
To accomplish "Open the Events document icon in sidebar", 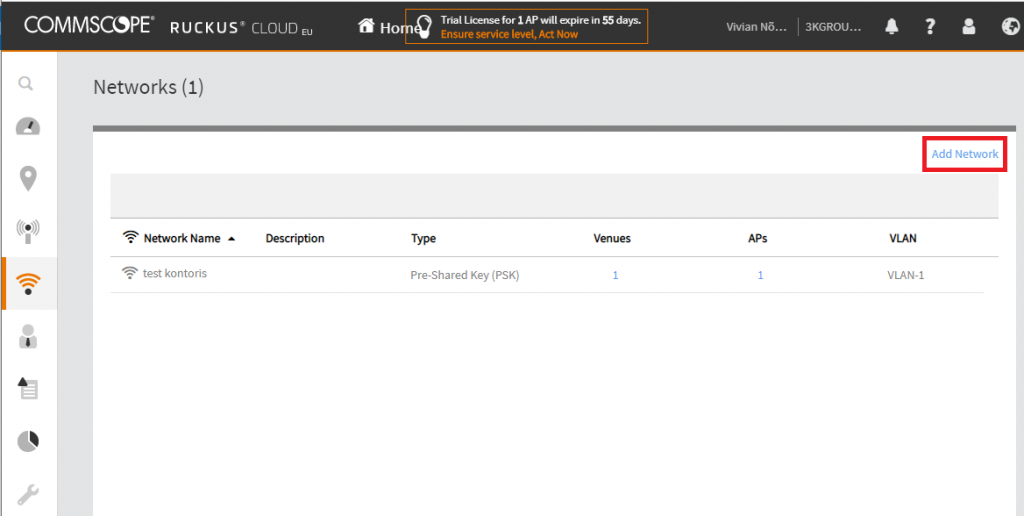I will (28, 389).
